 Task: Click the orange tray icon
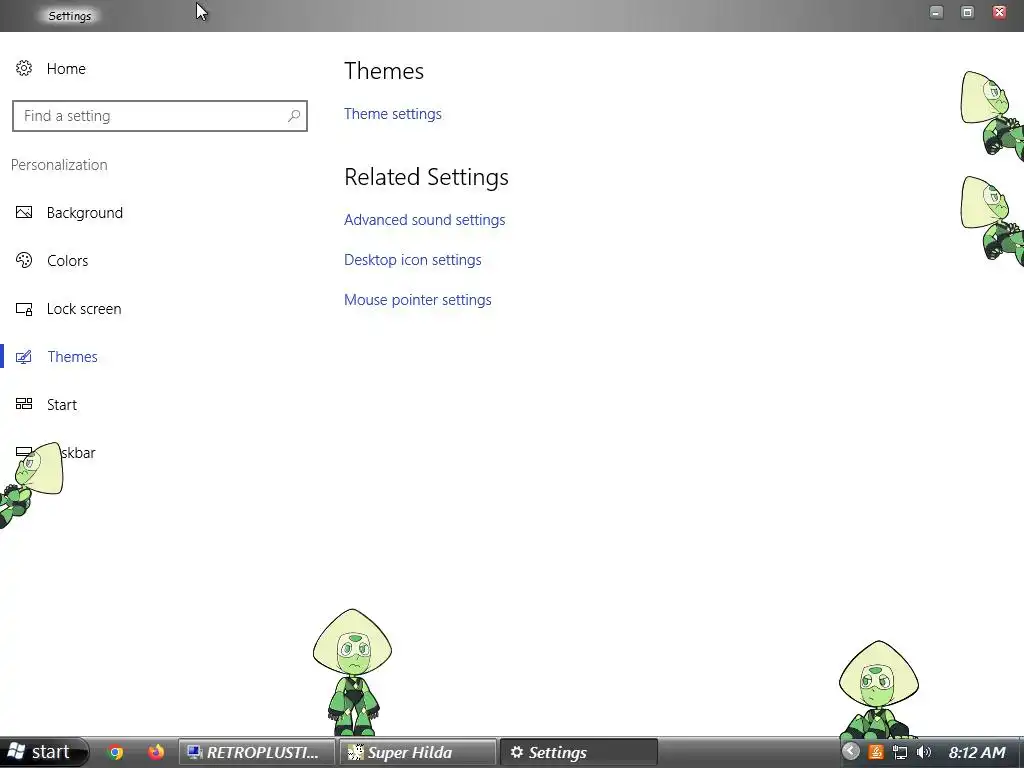tap(876, 752)
